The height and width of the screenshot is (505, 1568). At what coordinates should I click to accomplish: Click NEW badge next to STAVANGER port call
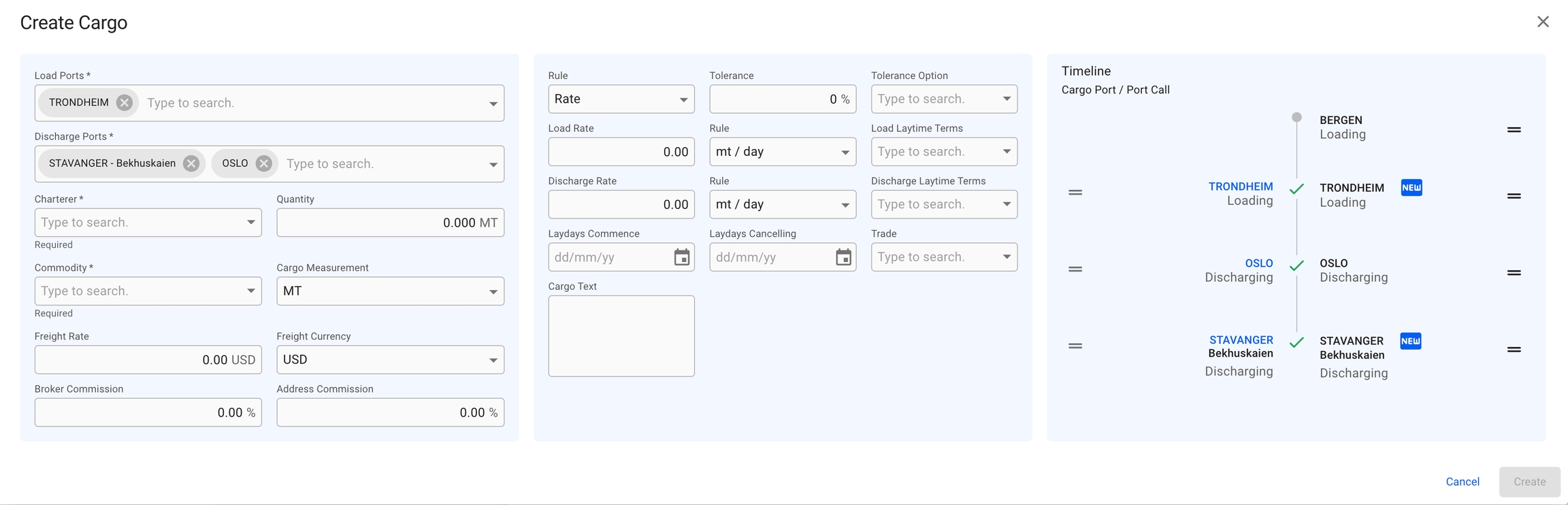pos(1410,341)
